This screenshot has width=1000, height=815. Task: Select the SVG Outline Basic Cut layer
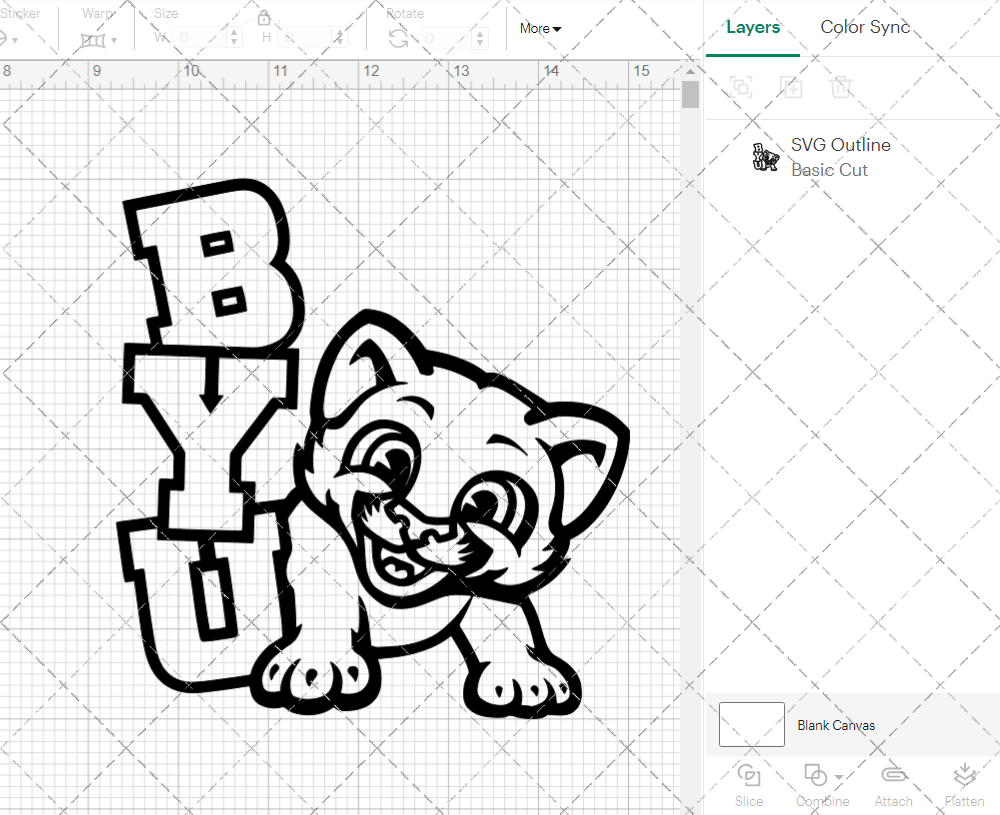[840, 157]
